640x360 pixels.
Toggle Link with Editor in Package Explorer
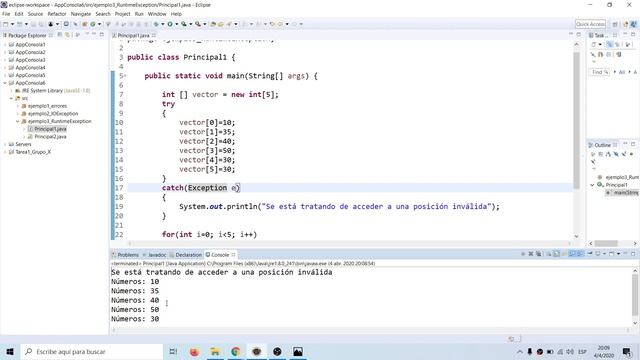67,35
